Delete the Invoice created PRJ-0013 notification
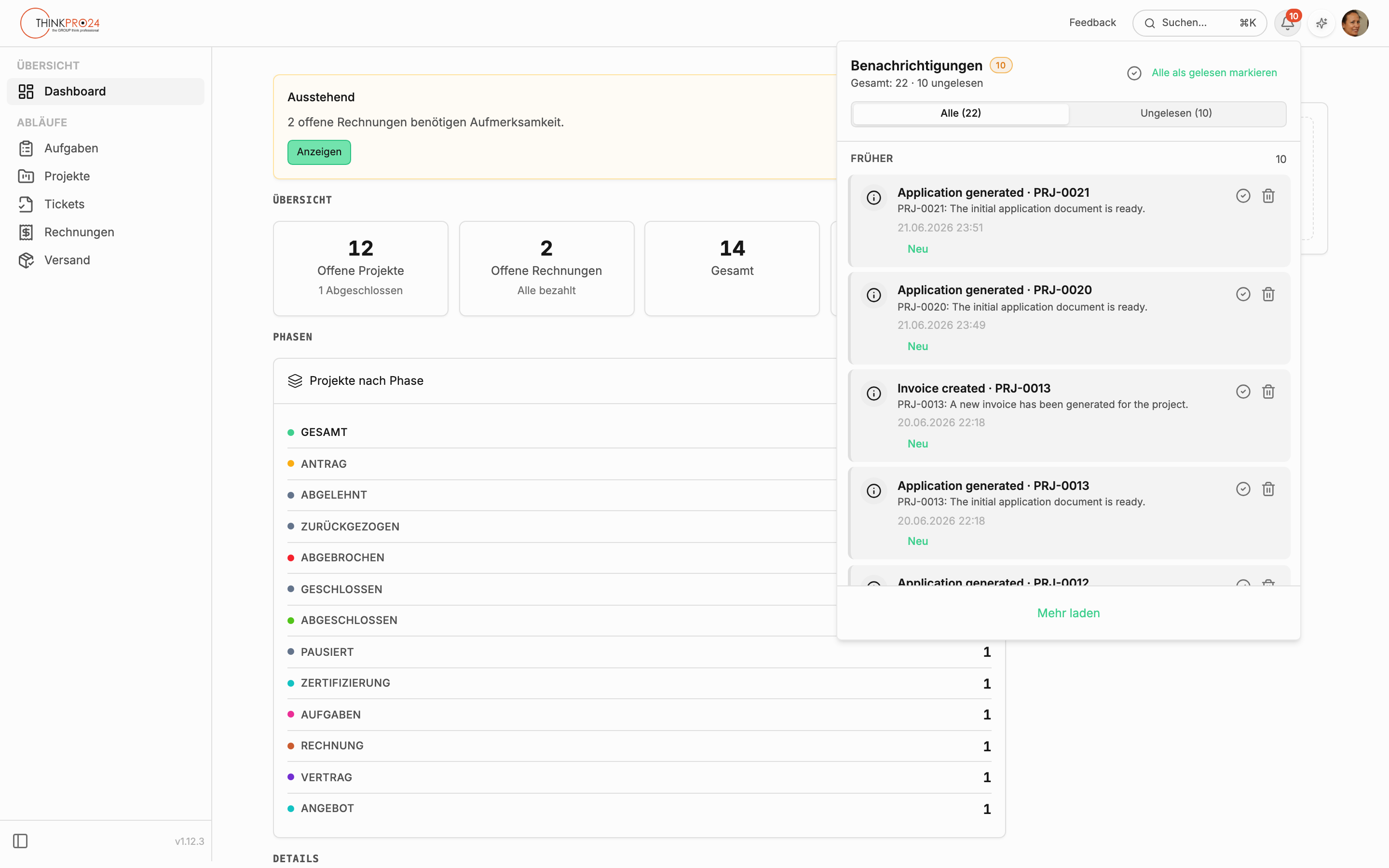 1268,392
